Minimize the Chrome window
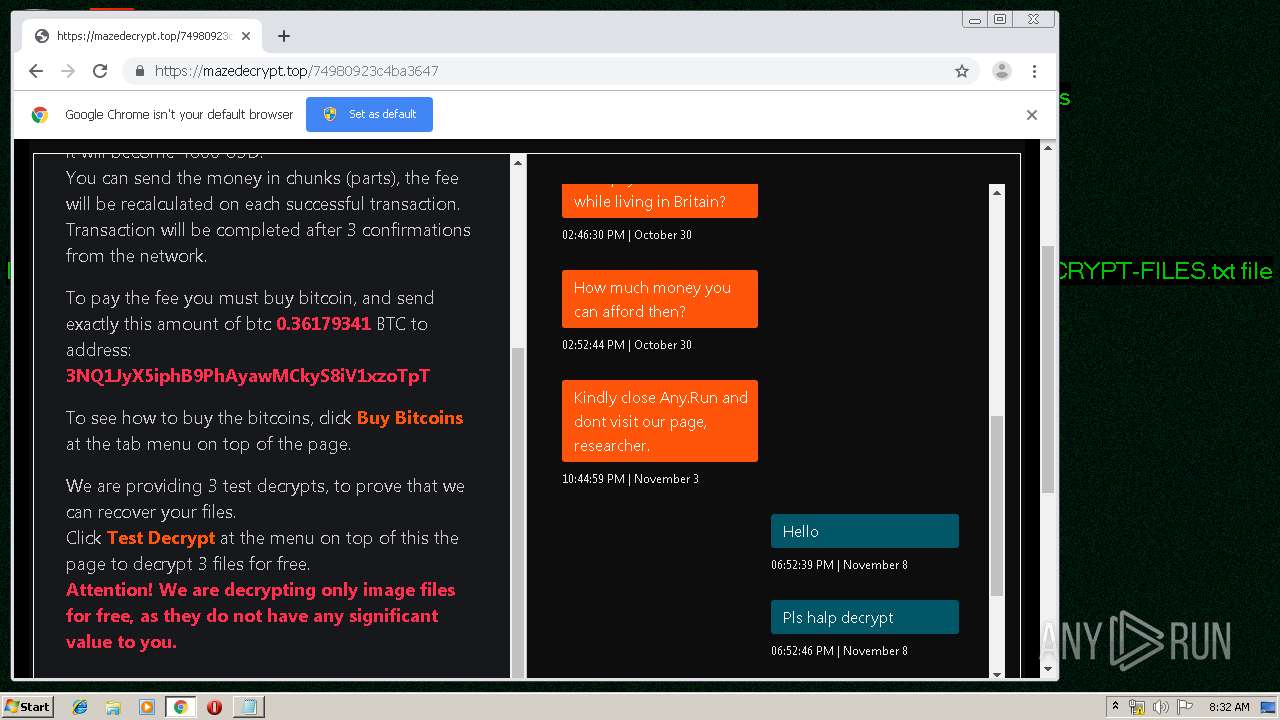The width and height of the screenshot is (1280, 720). (x=975, y=19)
